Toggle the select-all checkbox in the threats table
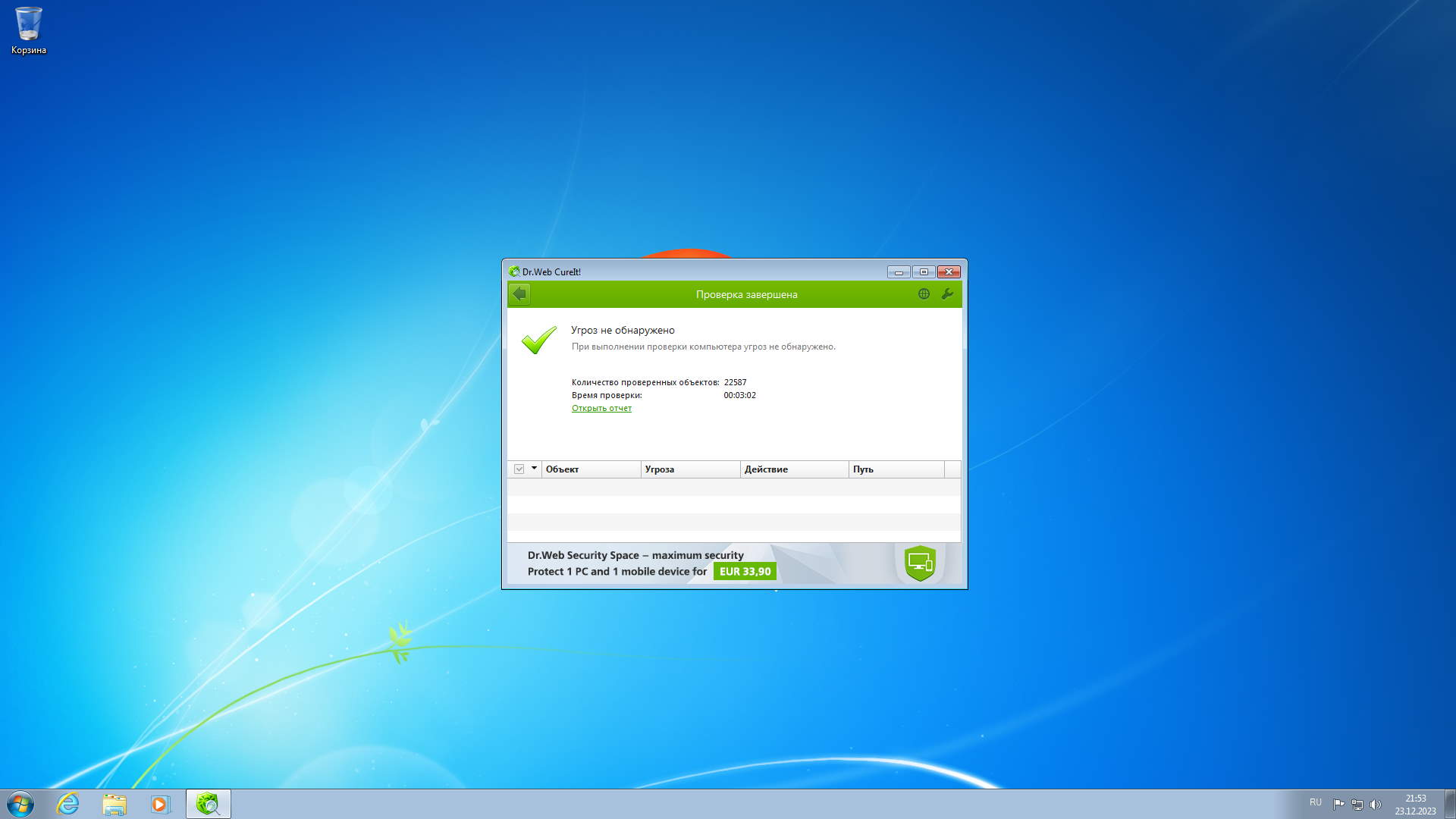The image size is (1456, 819). pos(519,469)
